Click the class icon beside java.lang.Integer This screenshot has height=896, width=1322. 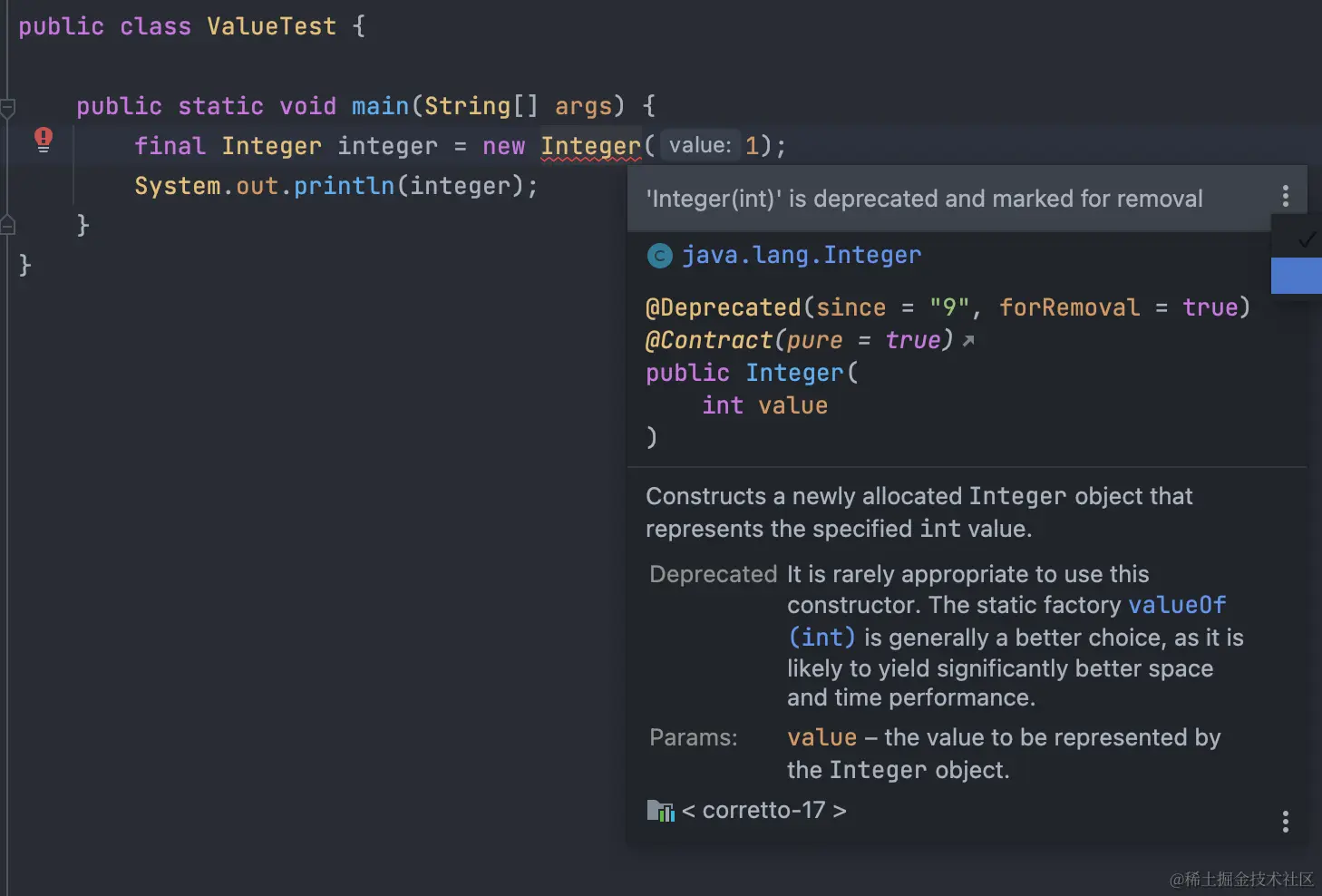659,256
